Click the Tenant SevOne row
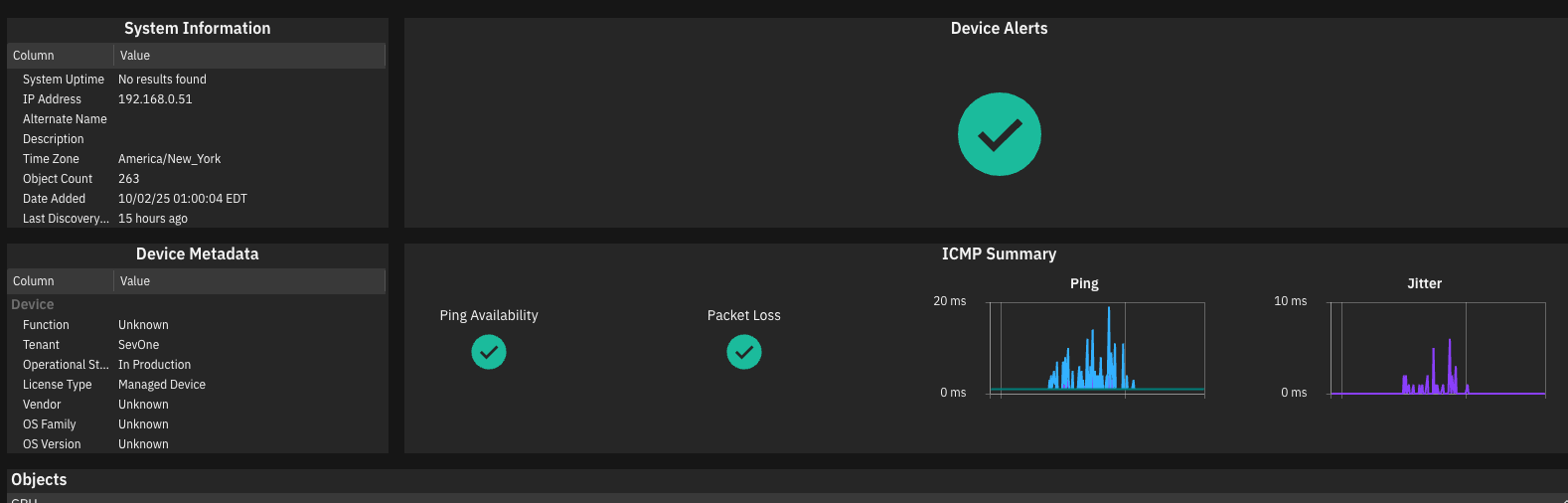The image size is (1568, 503). click(138, 345)
